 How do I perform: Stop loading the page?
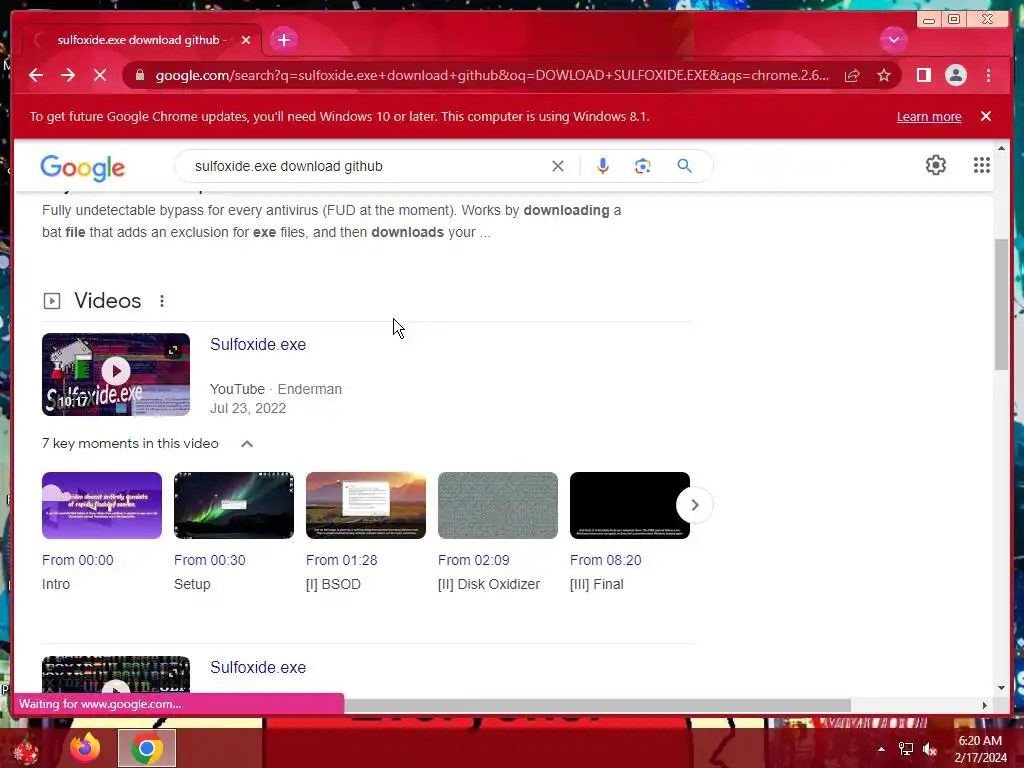(x=100, y=75)
